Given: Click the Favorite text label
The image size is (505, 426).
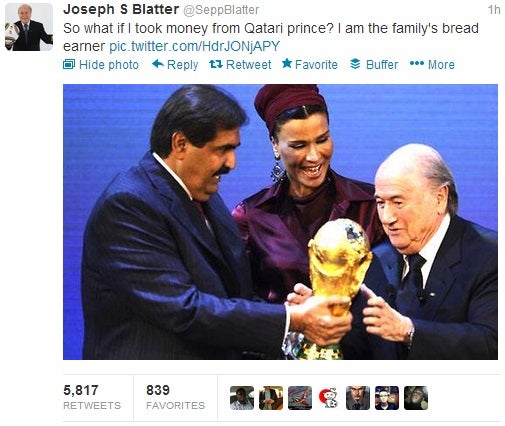Looking at the screenshot, I should coord(316,65).
